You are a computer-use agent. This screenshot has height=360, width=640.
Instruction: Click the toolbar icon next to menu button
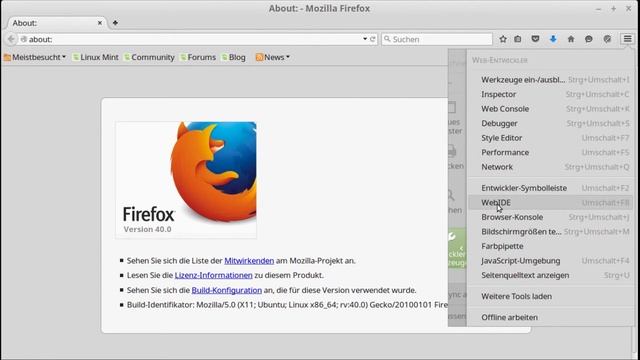click(607, 39)
